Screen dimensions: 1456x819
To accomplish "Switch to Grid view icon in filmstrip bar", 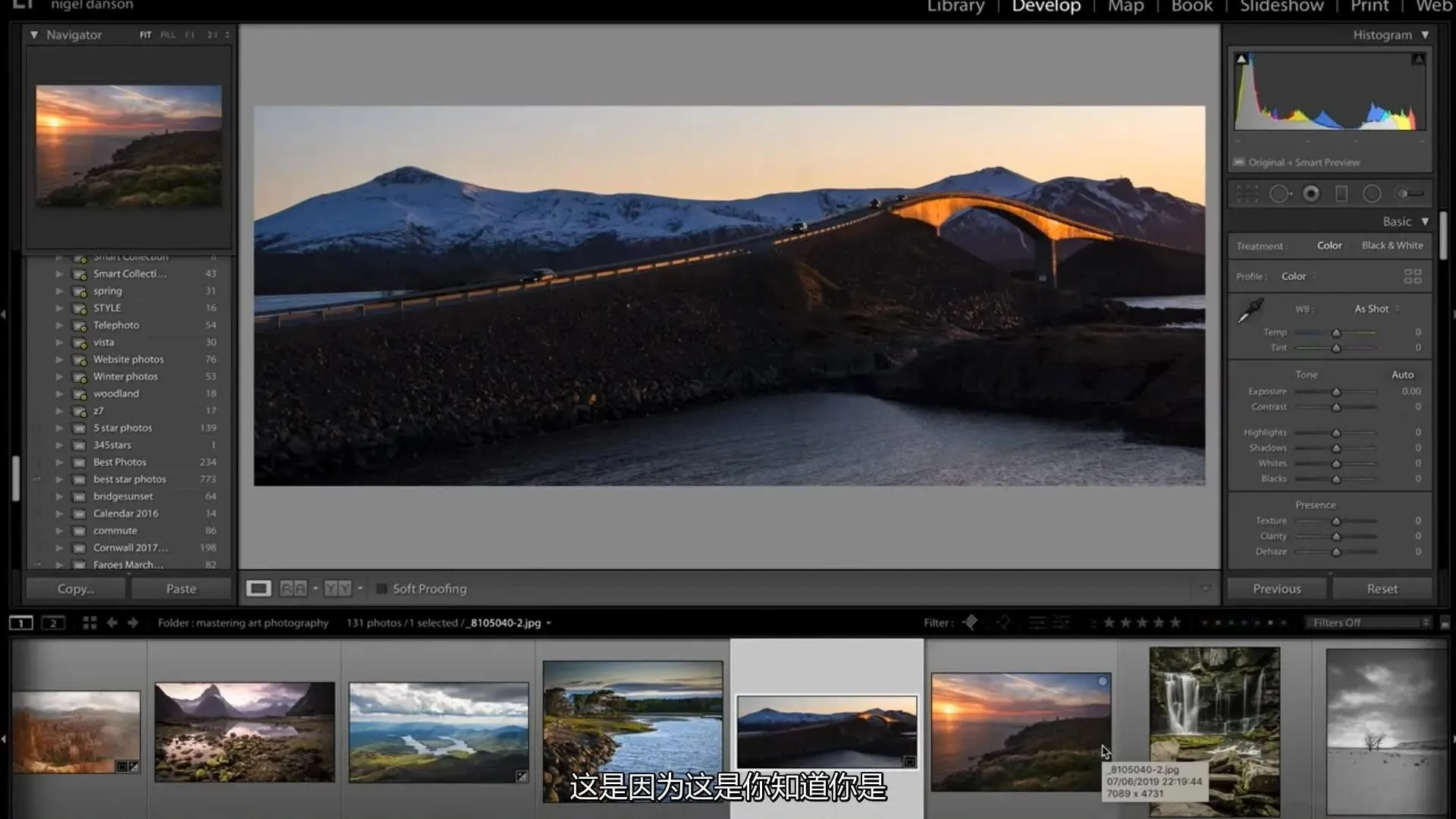I will pos(89,623).
